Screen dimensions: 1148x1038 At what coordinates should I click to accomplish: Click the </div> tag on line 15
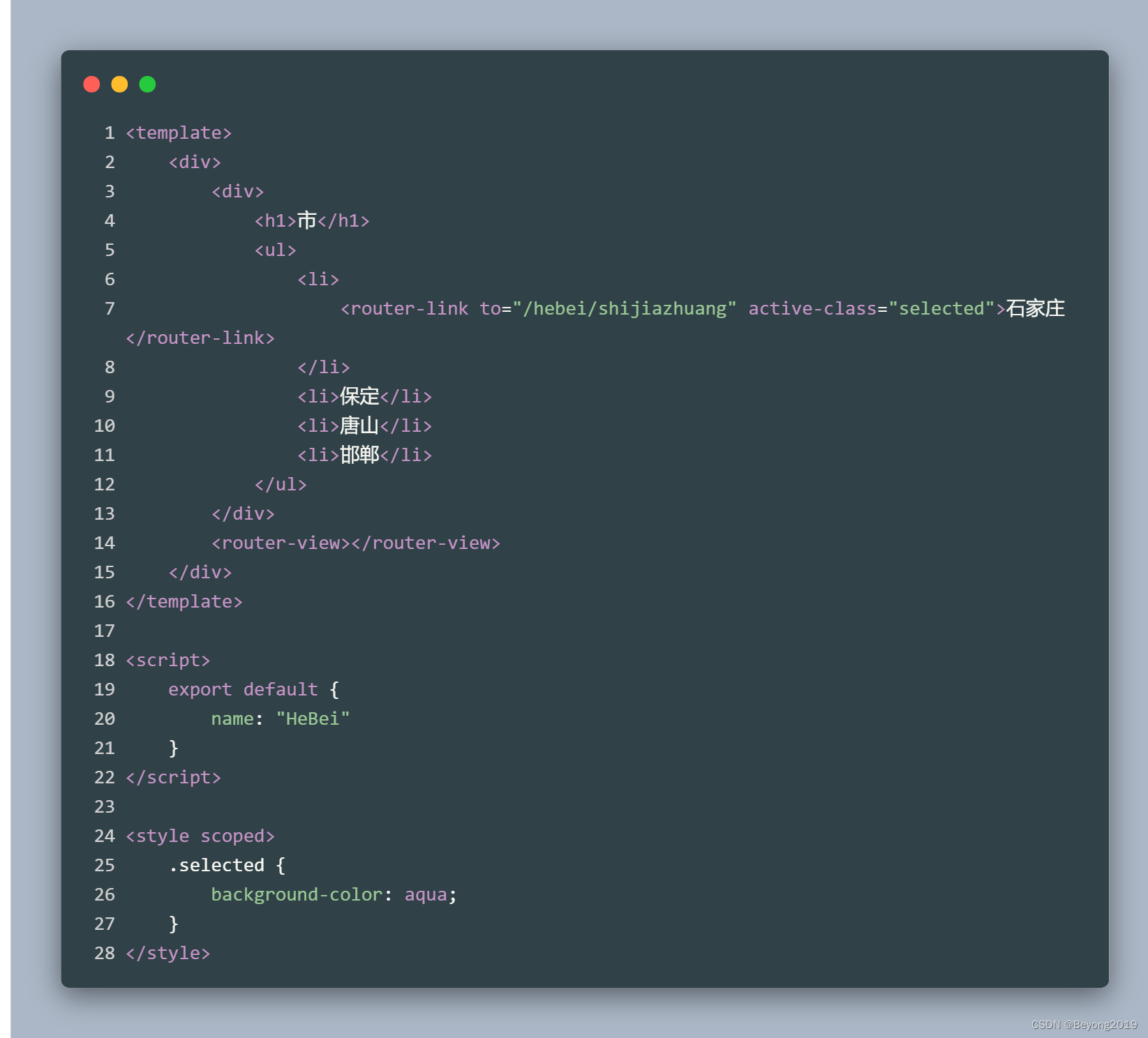click(x=200, y=572)
